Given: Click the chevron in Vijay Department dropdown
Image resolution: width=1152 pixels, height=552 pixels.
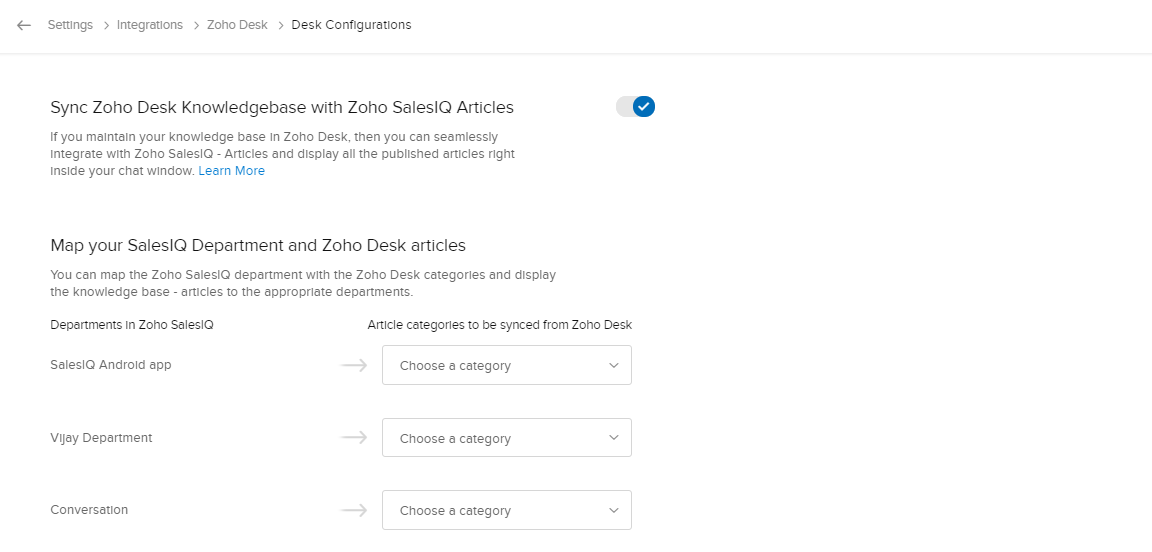Looking at the screenshot, I should (x=614, y=438).
